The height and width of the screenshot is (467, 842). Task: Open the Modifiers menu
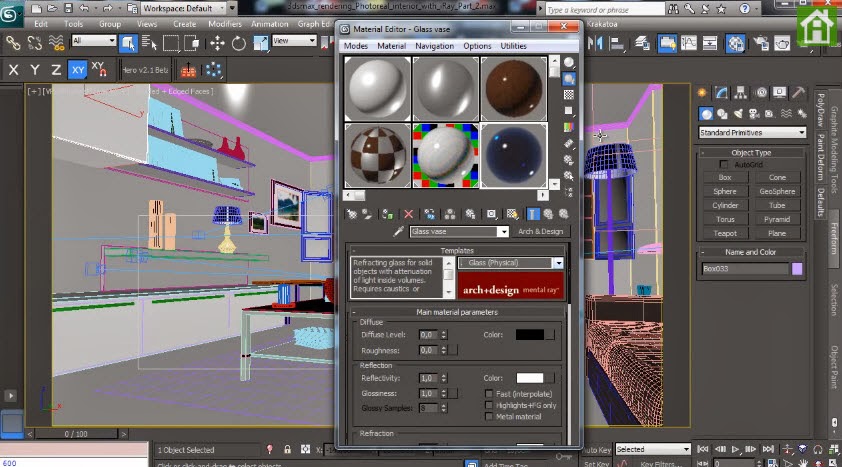click(224, 24)
